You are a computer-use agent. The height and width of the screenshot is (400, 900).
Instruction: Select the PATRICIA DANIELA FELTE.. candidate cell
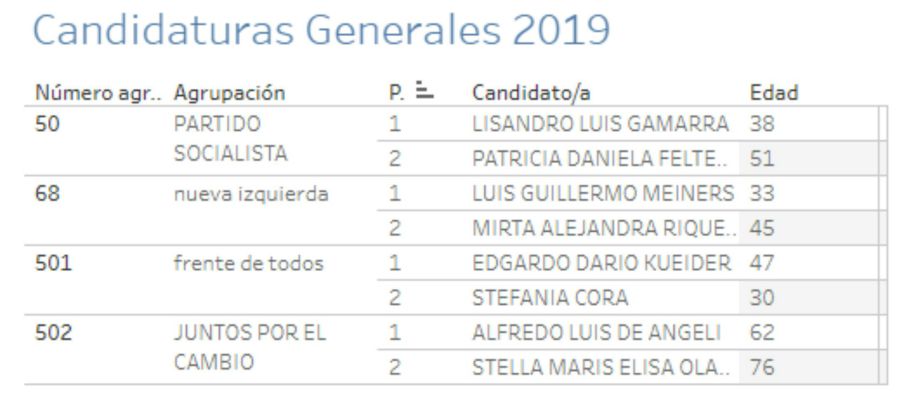click(599, 159)
